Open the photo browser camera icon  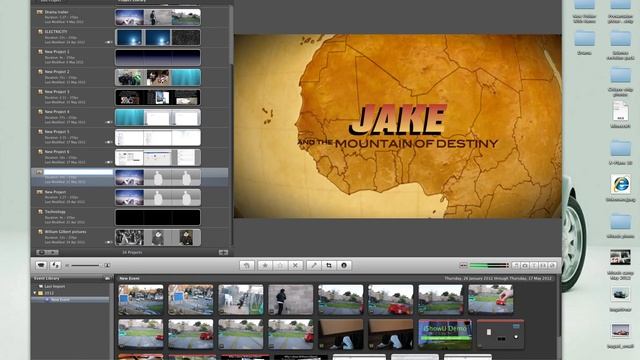(525, 265)
